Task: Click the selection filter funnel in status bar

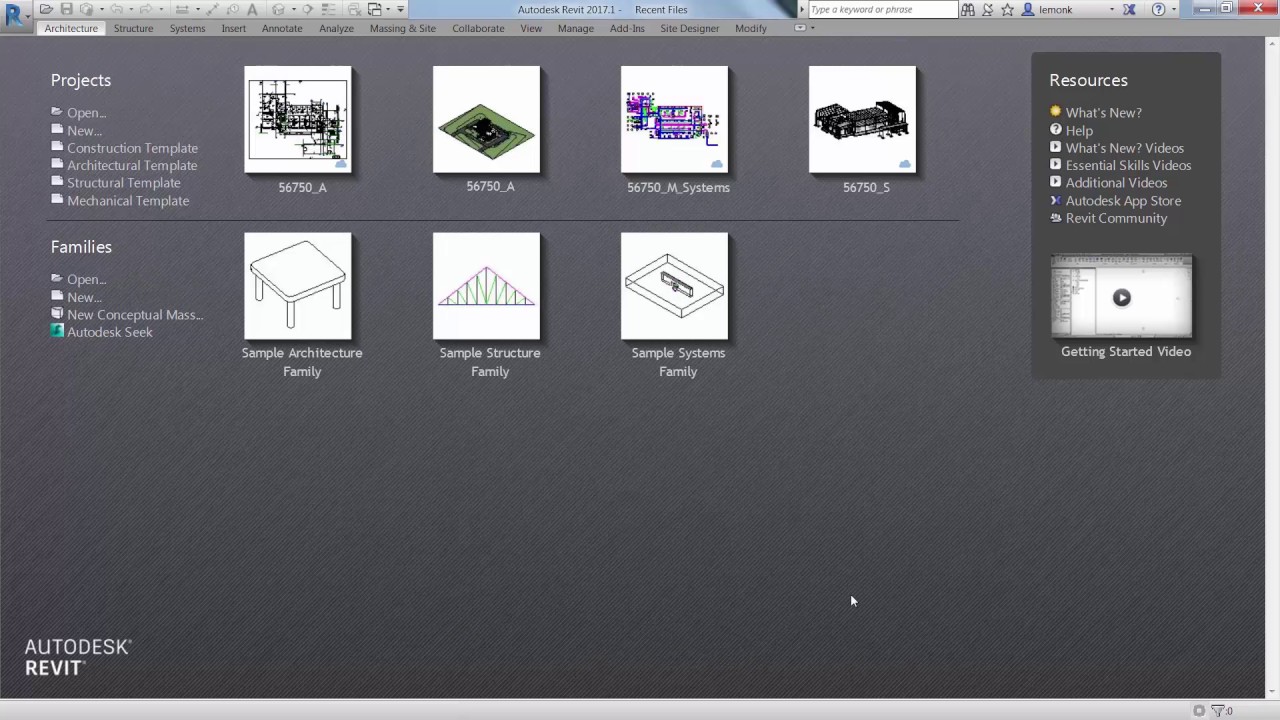Action: click(x=1219, y=710)
